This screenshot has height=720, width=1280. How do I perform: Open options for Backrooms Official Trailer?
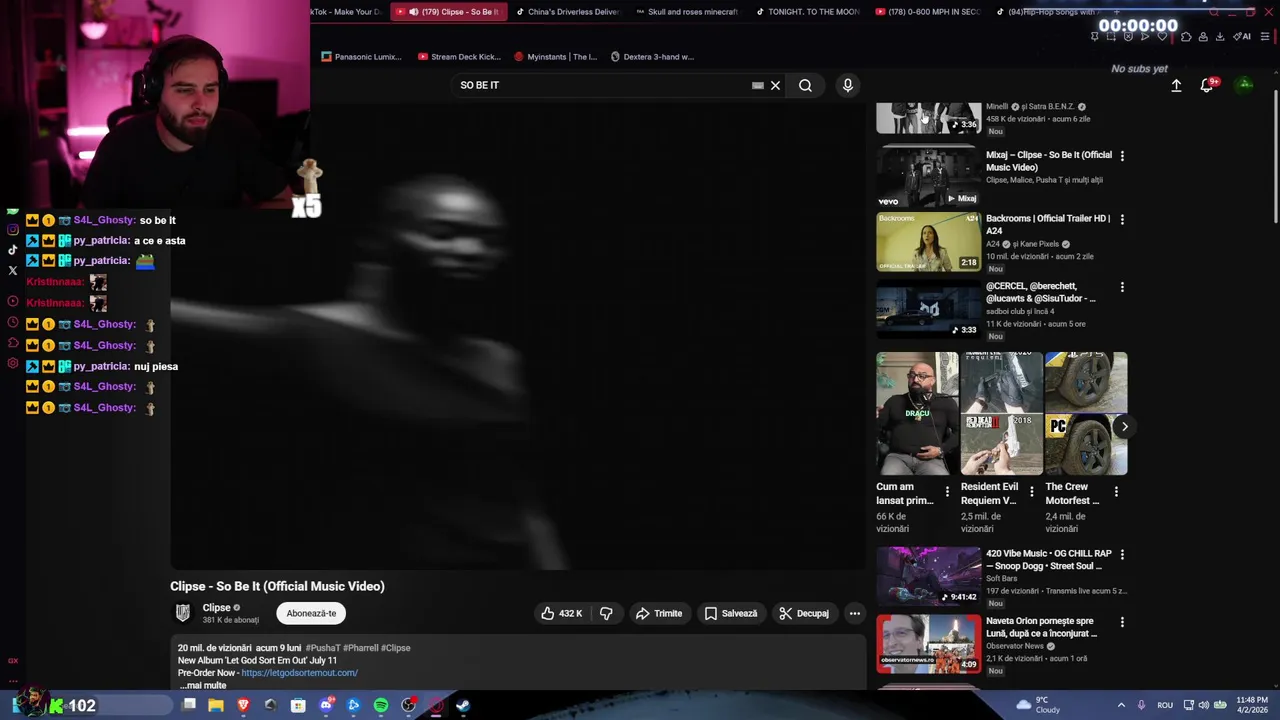(1122, 219)
